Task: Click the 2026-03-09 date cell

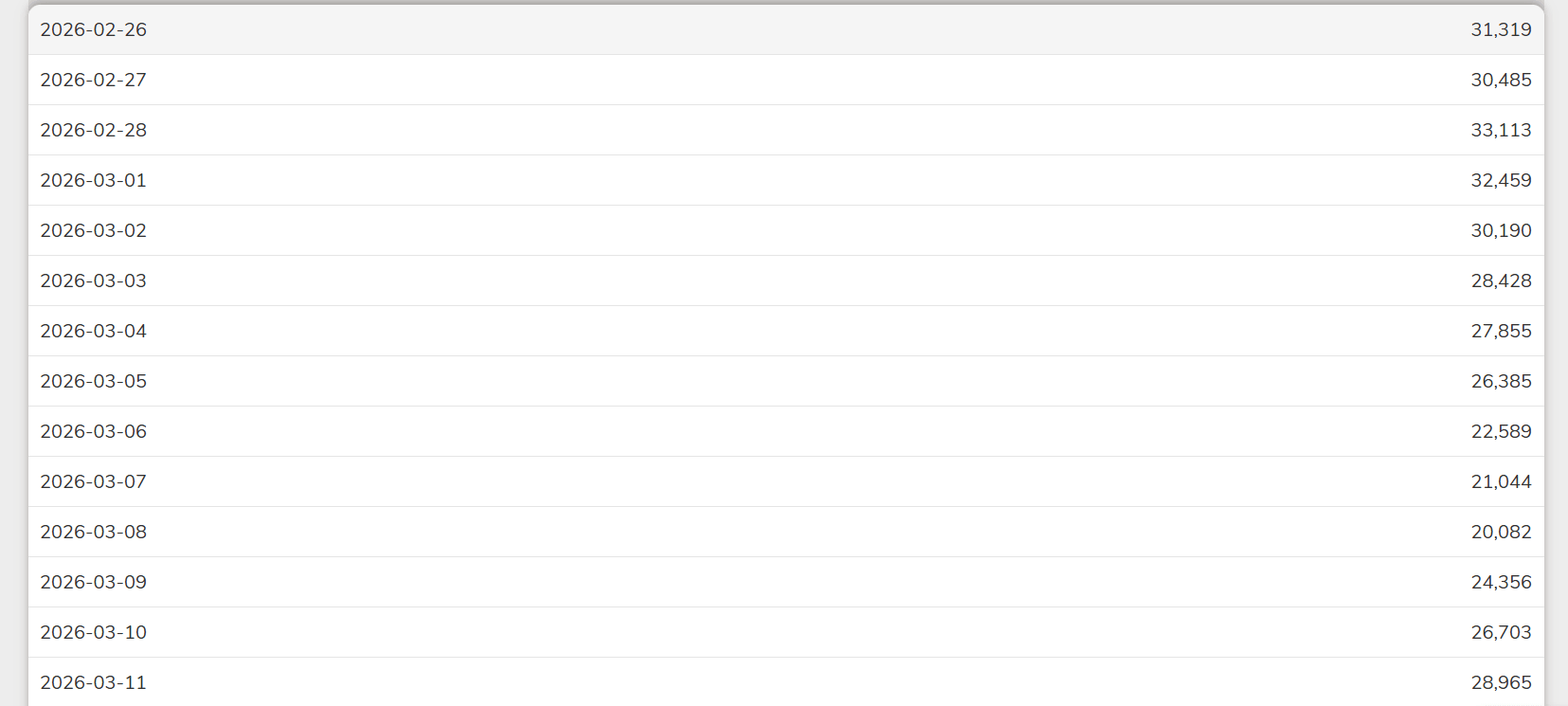Action: (93, 582)
